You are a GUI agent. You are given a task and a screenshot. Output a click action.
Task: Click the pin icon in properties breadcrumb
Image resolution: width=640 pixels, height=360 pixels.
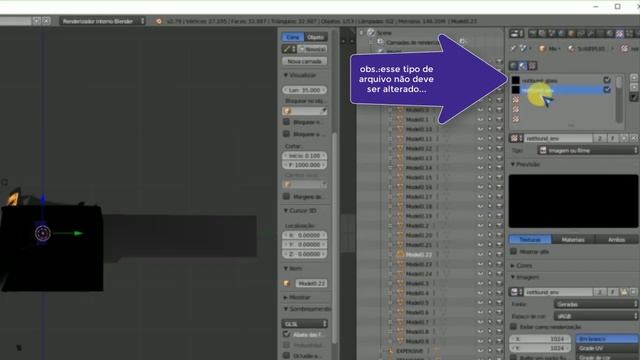tap(514, 49)
